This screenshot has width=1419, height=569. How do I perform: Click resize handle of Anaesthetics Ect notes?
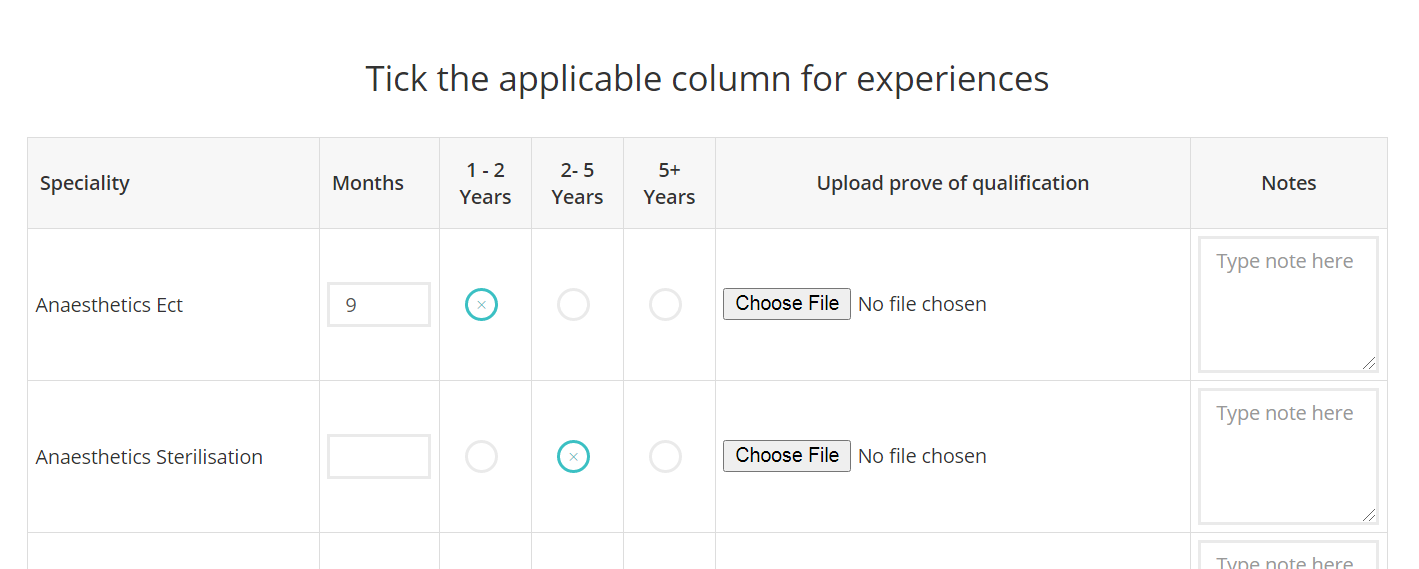[1369, 363]
